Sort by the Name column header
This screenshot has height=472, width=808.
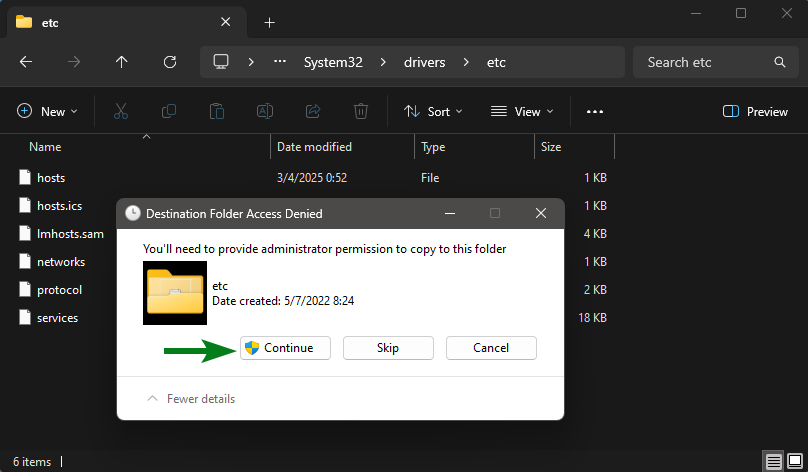(45, 147)
